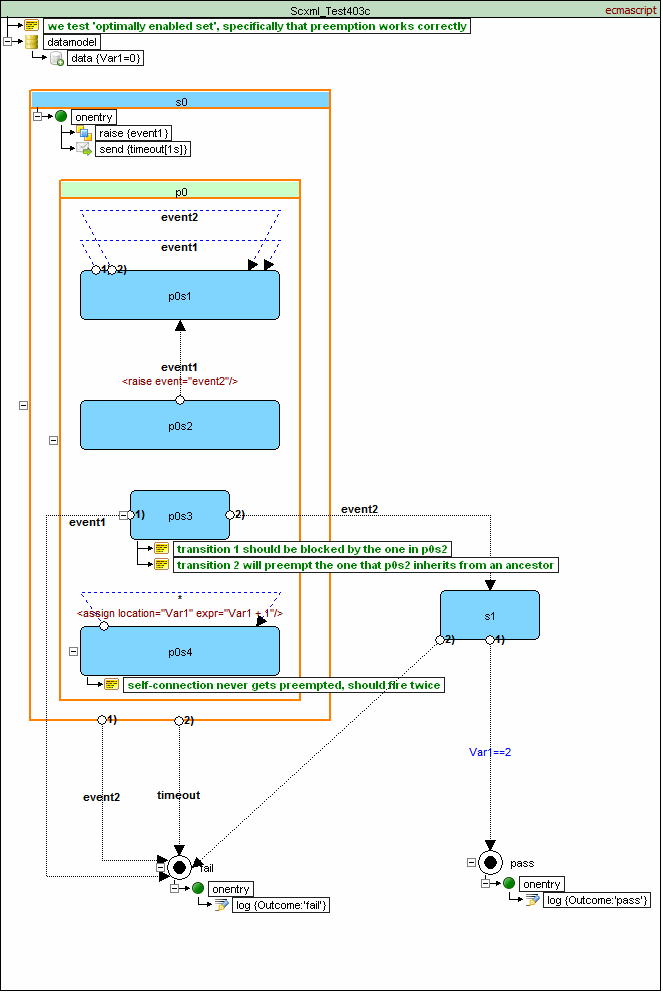The height and width of the screenshot is (993, 663).
Task: Collapse the onentry block in s0
Action: point(38,116)
